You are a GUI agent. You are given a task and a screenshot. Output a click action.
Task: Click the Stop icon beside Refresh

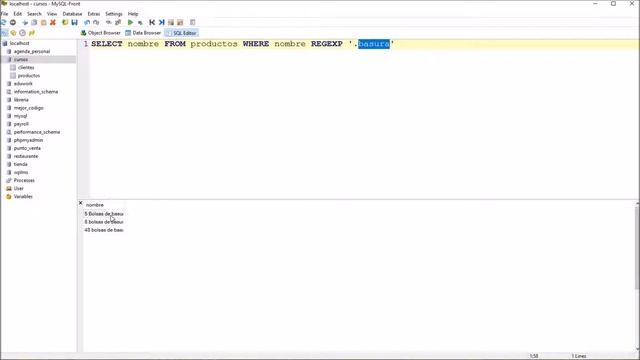[13, 22]
